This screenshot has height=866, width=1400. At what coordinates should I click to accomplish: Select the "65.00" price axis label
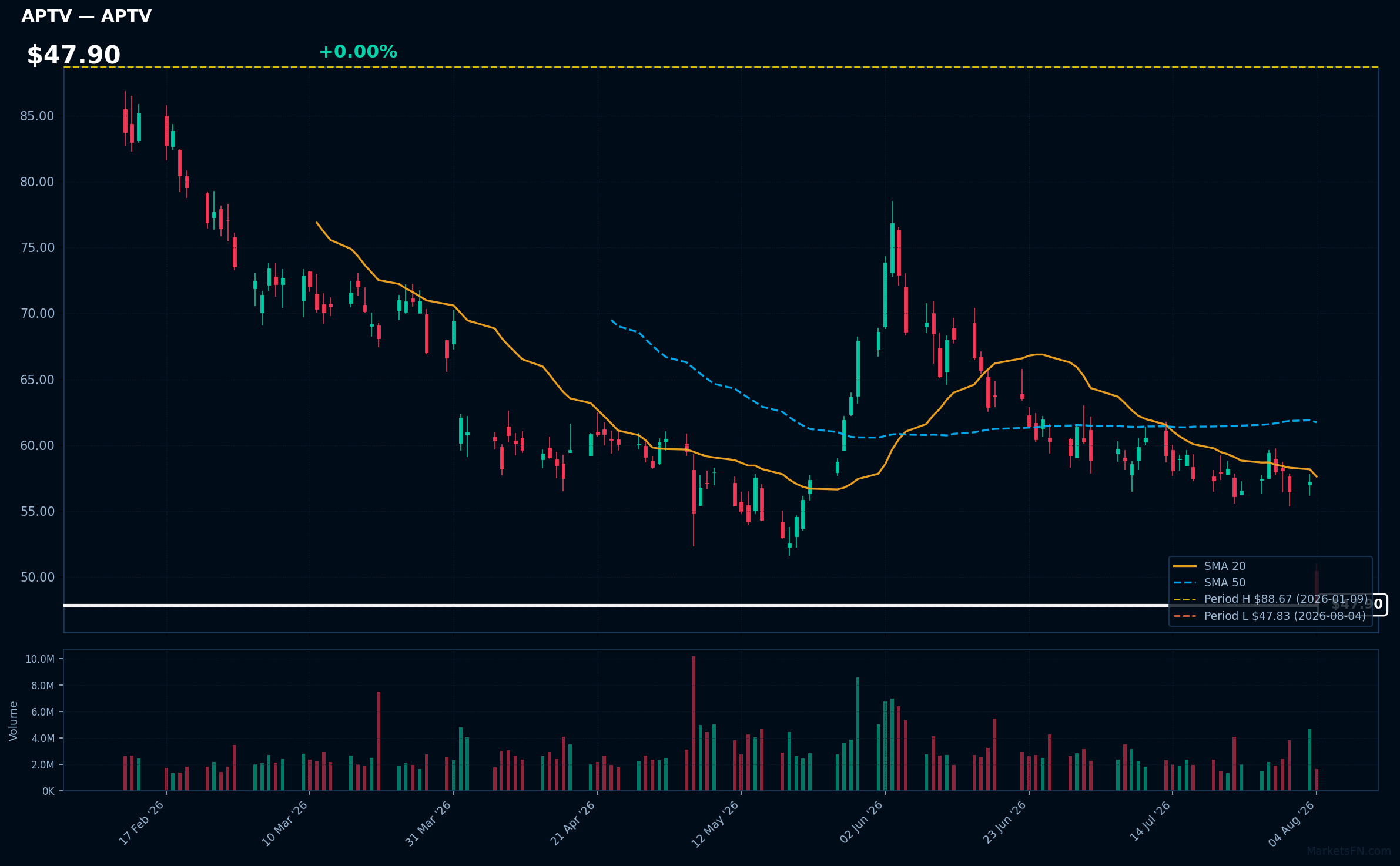coord(37,380)
